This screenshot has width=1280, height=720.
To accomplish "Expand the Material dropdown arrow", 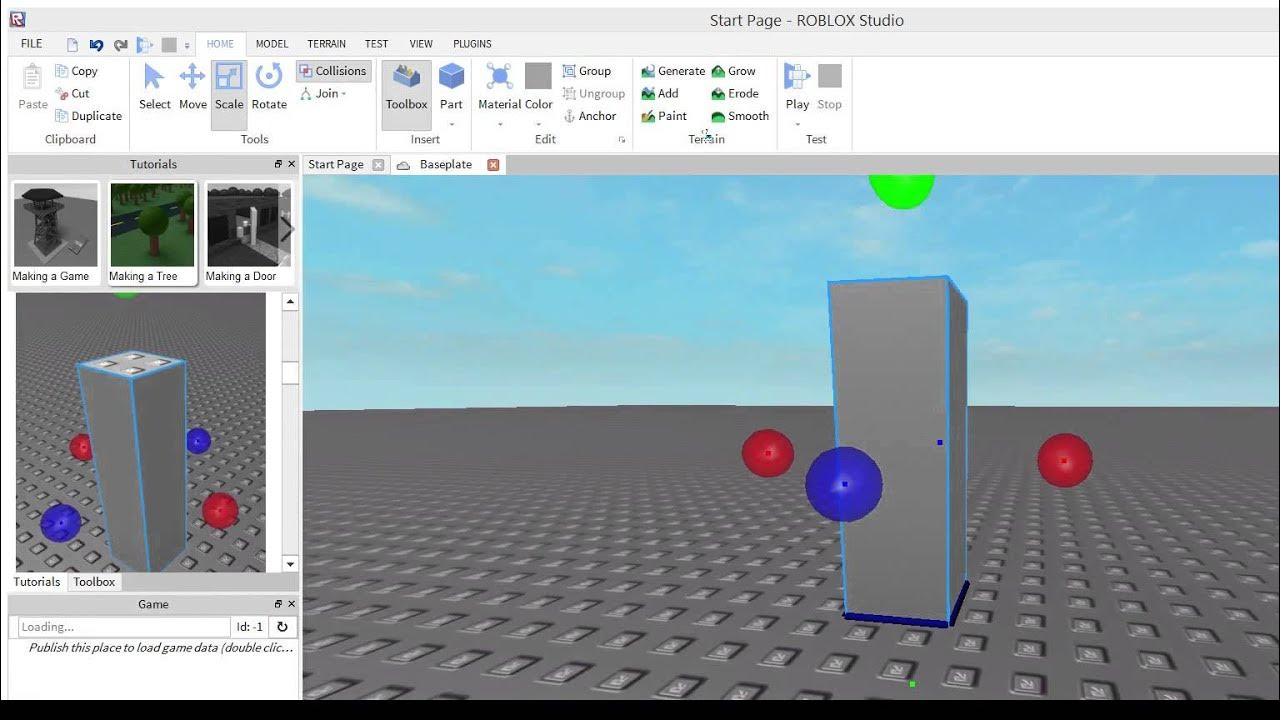I will pyautogui.click(x=500, y=125).
